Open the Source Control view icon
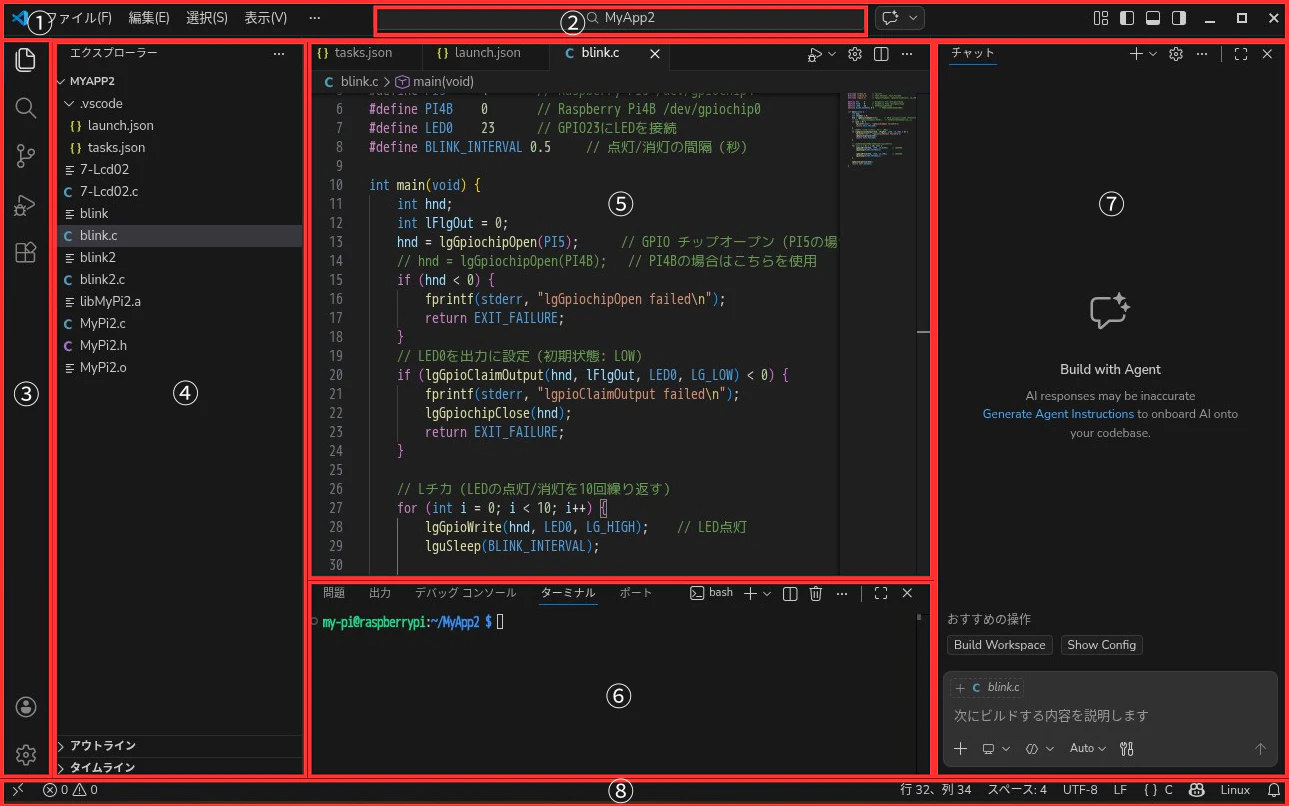Screen dimensions: 1289x806 (x=25, y=156)
